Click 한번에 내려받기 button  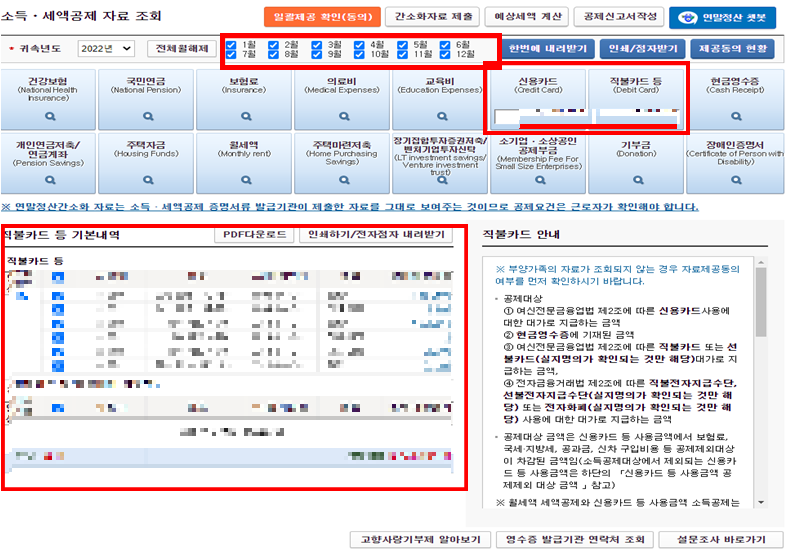548,49
